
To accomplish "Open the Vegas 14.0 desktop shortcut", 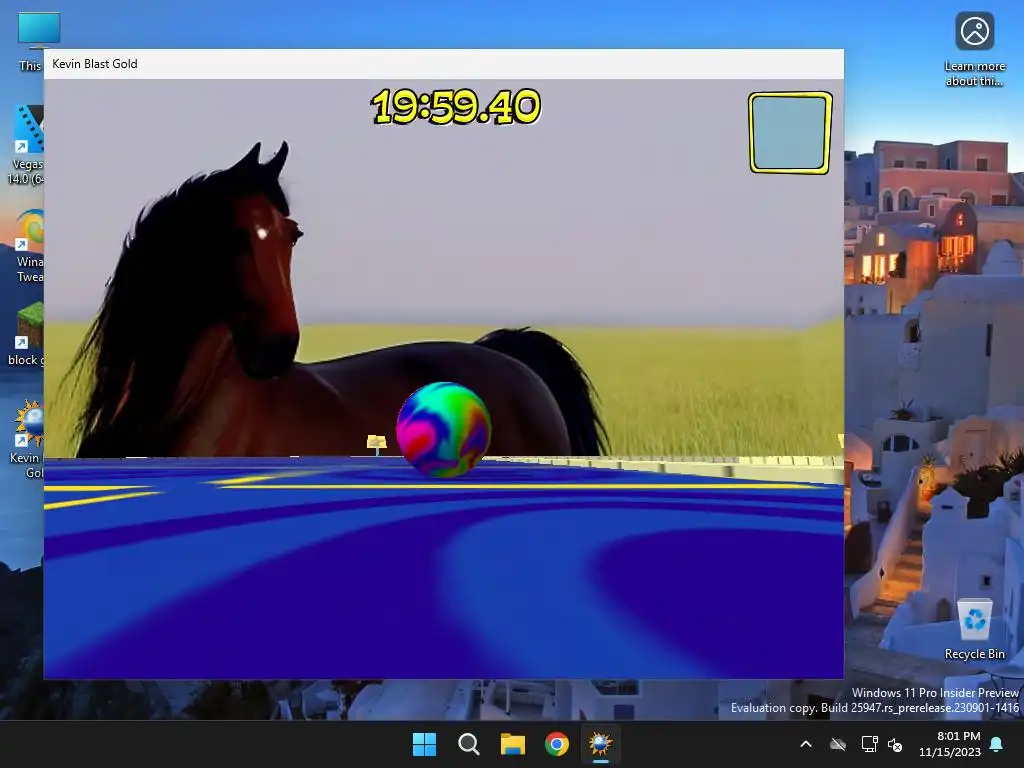I will click(27, 144).
